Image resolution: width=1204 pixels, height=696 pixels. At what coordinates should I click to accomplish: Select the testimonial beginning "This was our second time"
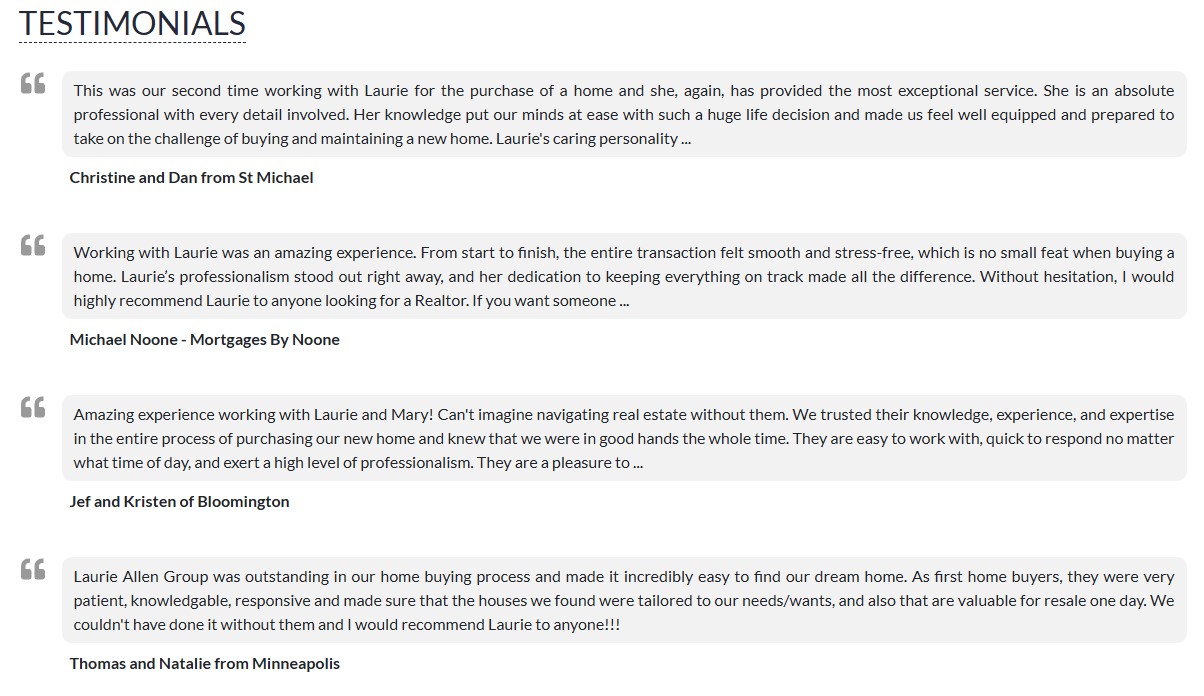point(624,114)
